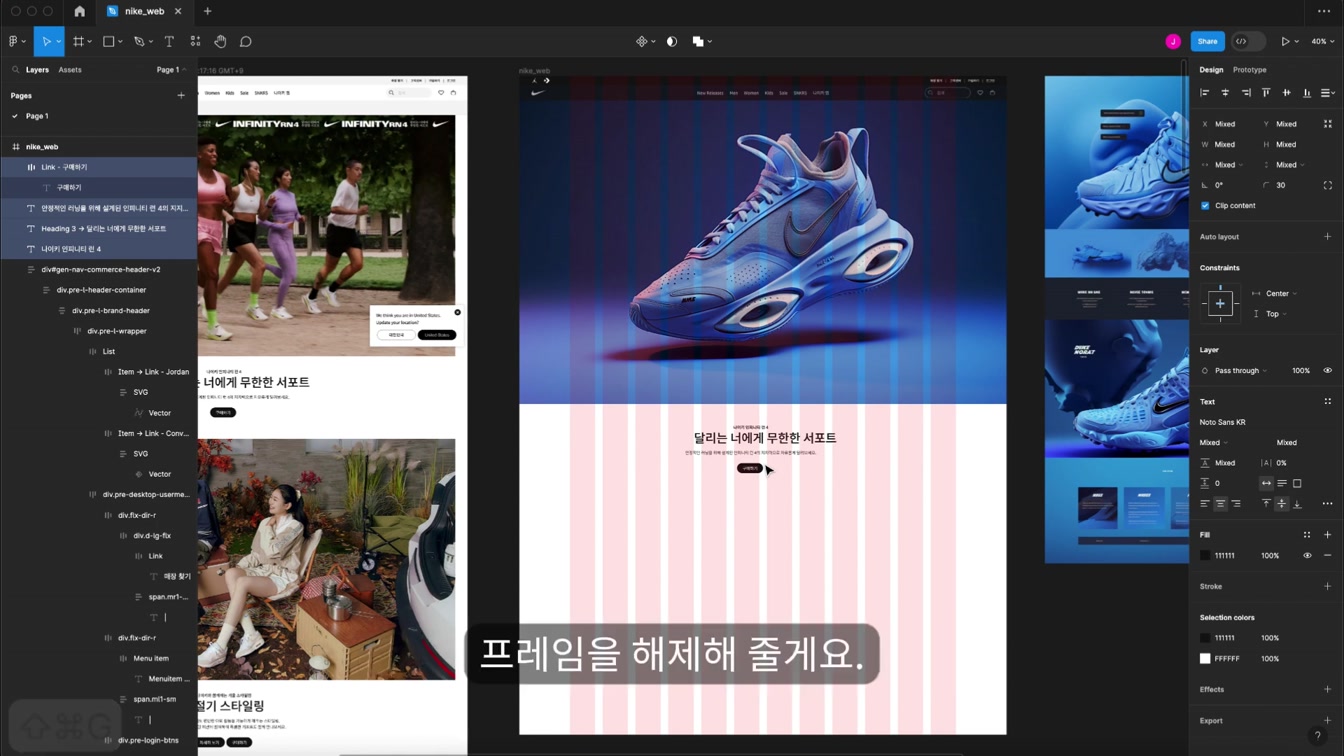The image size is (1344, 756).
Task: Click the Mask half-circle icon
Action: pos(672,42)
